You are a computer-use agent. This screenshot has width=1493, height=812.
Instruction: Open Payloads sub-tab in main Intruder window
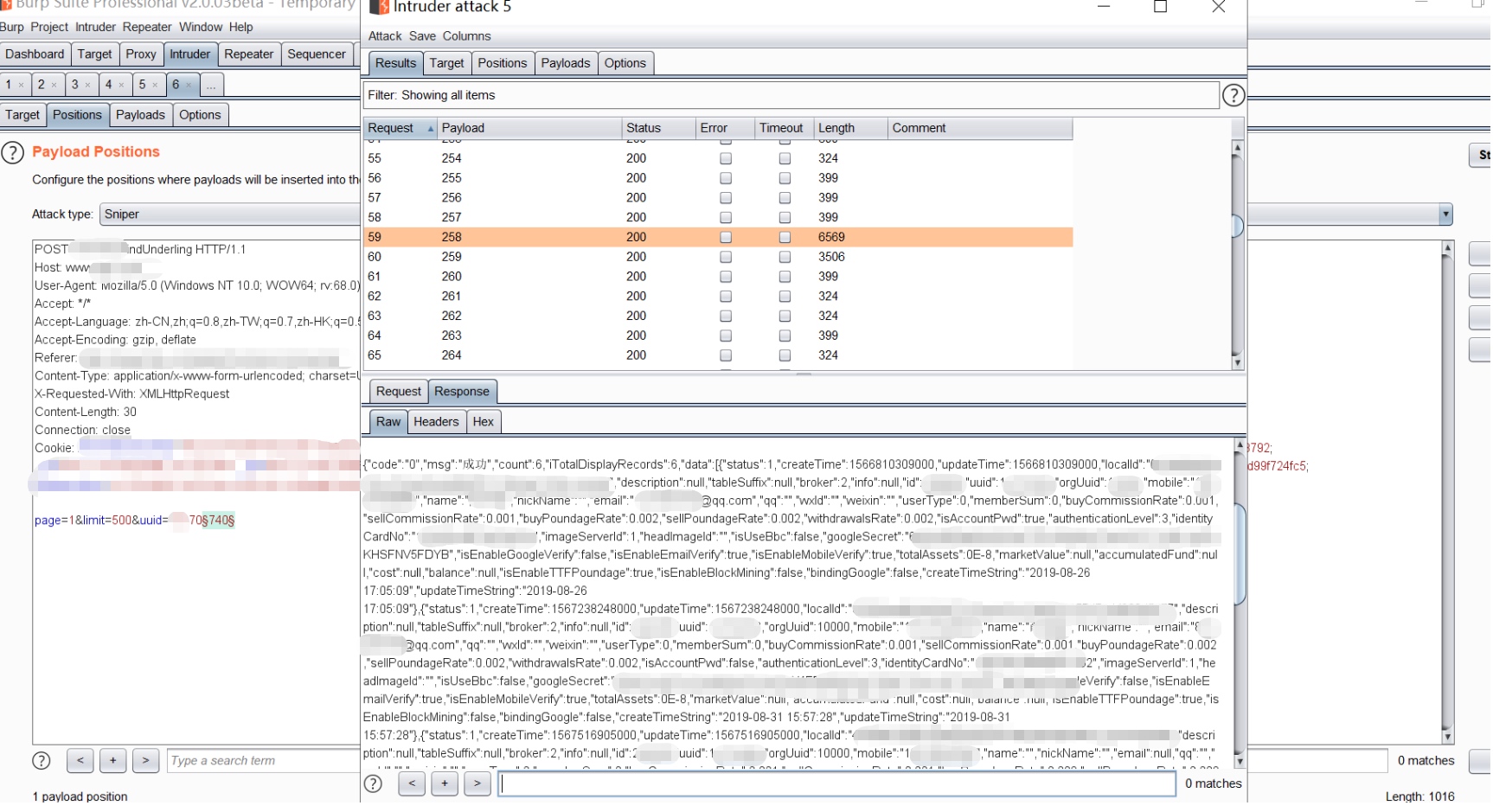(140, 115)
